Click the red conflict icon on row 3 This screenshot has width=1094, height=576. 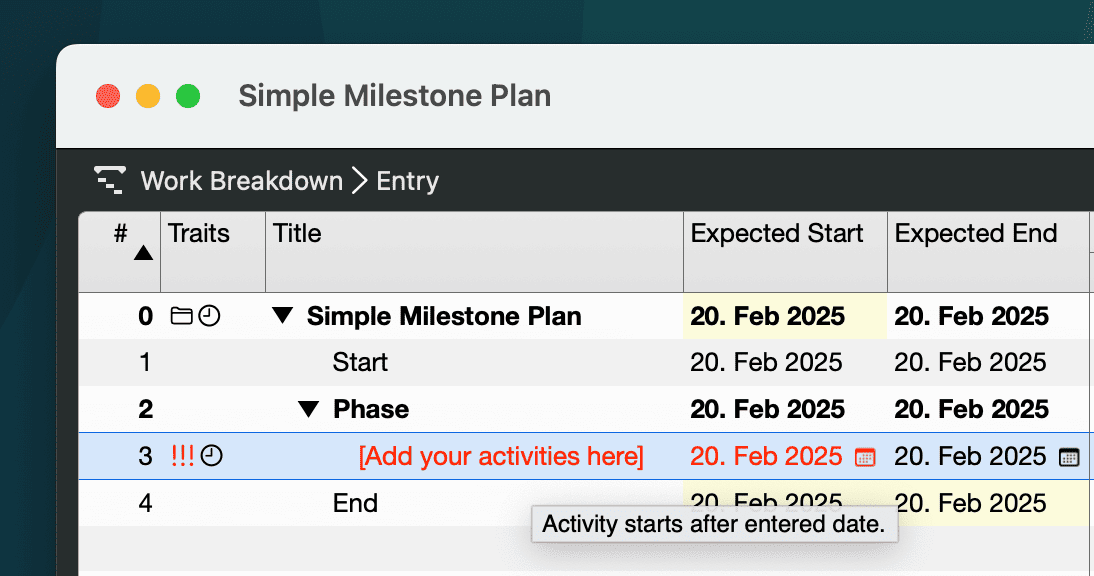click(183, 456)
